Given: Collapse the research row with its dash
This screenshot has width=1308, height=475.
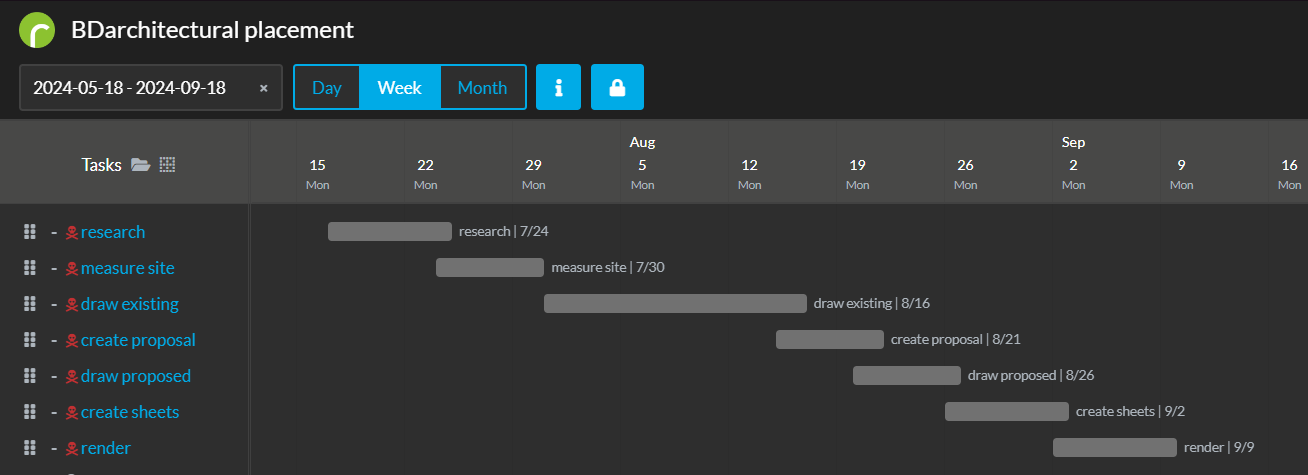Looking at the screenshot, I should pyautogui.click(x=54, y=232).
